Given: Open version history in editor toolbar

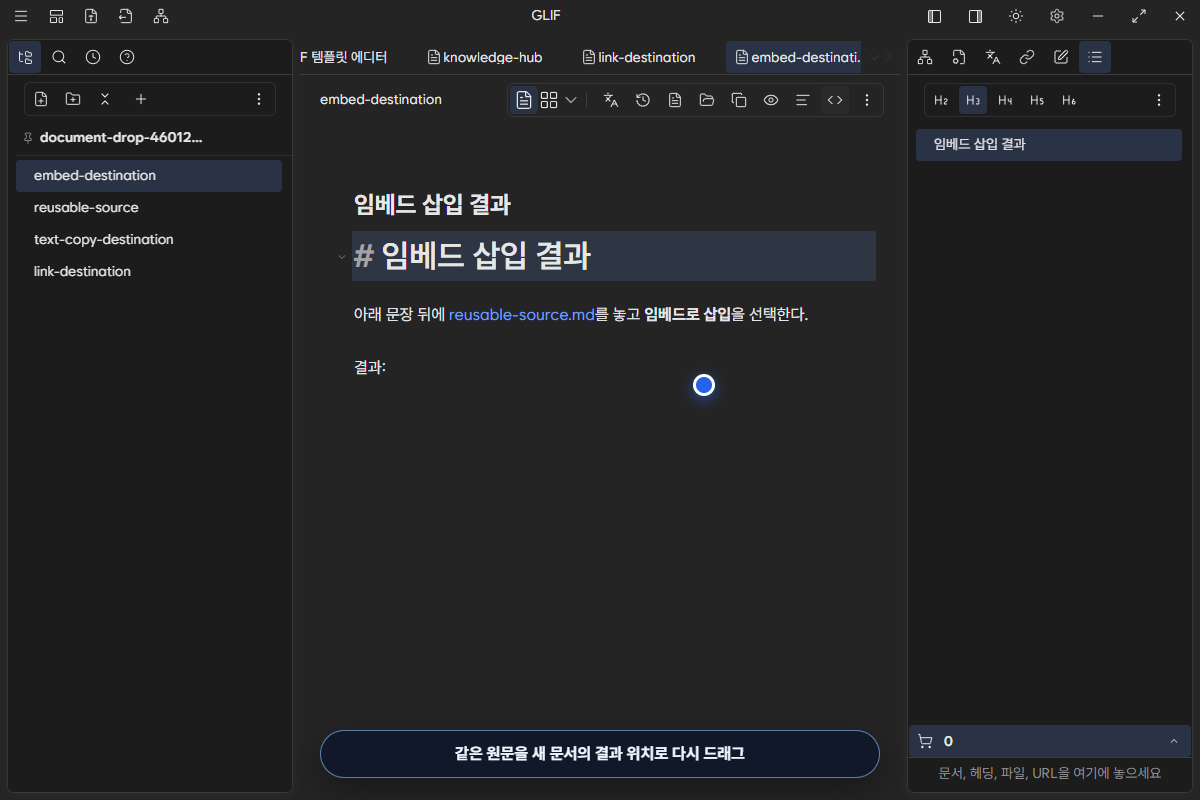Looking at the screenshot, I should click(643, 100).
